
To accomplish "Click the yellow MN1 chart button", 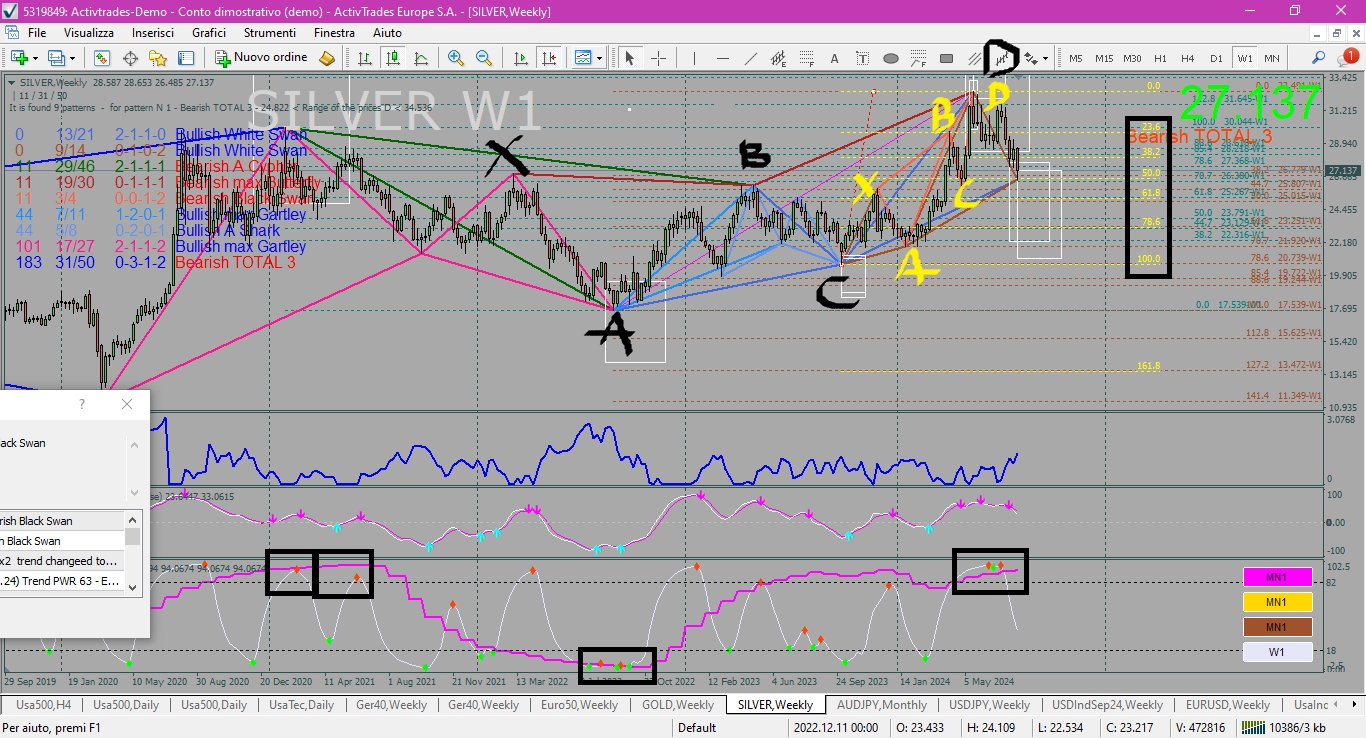I will (x=1277, y=602).
